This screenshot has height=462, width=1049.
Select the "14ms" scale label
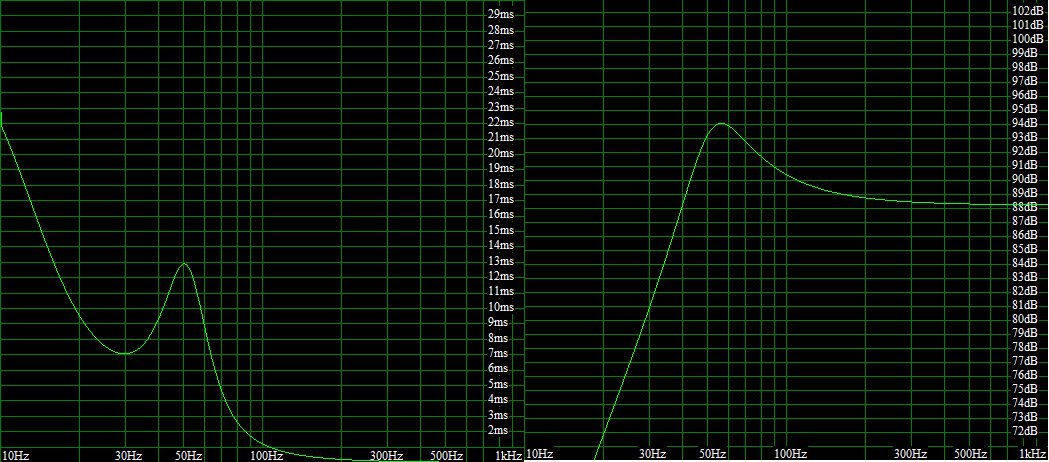click(x=501, y=245)
